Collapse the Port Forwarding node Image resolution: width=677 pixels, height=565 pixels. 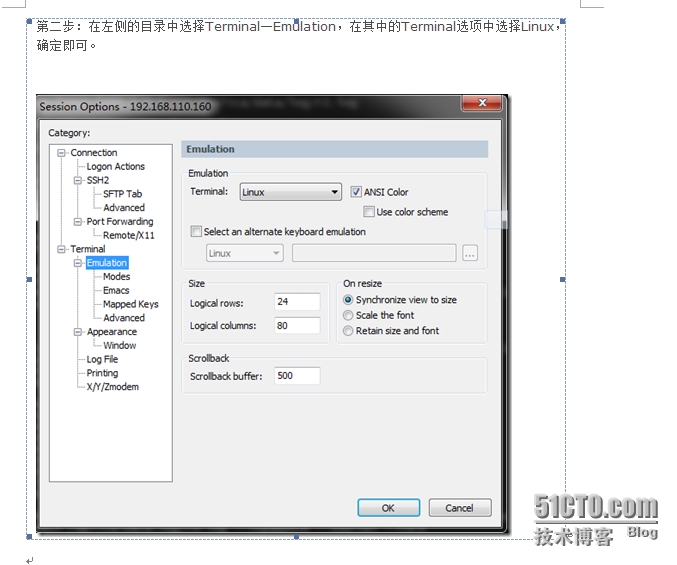click(x=78, y=222)
